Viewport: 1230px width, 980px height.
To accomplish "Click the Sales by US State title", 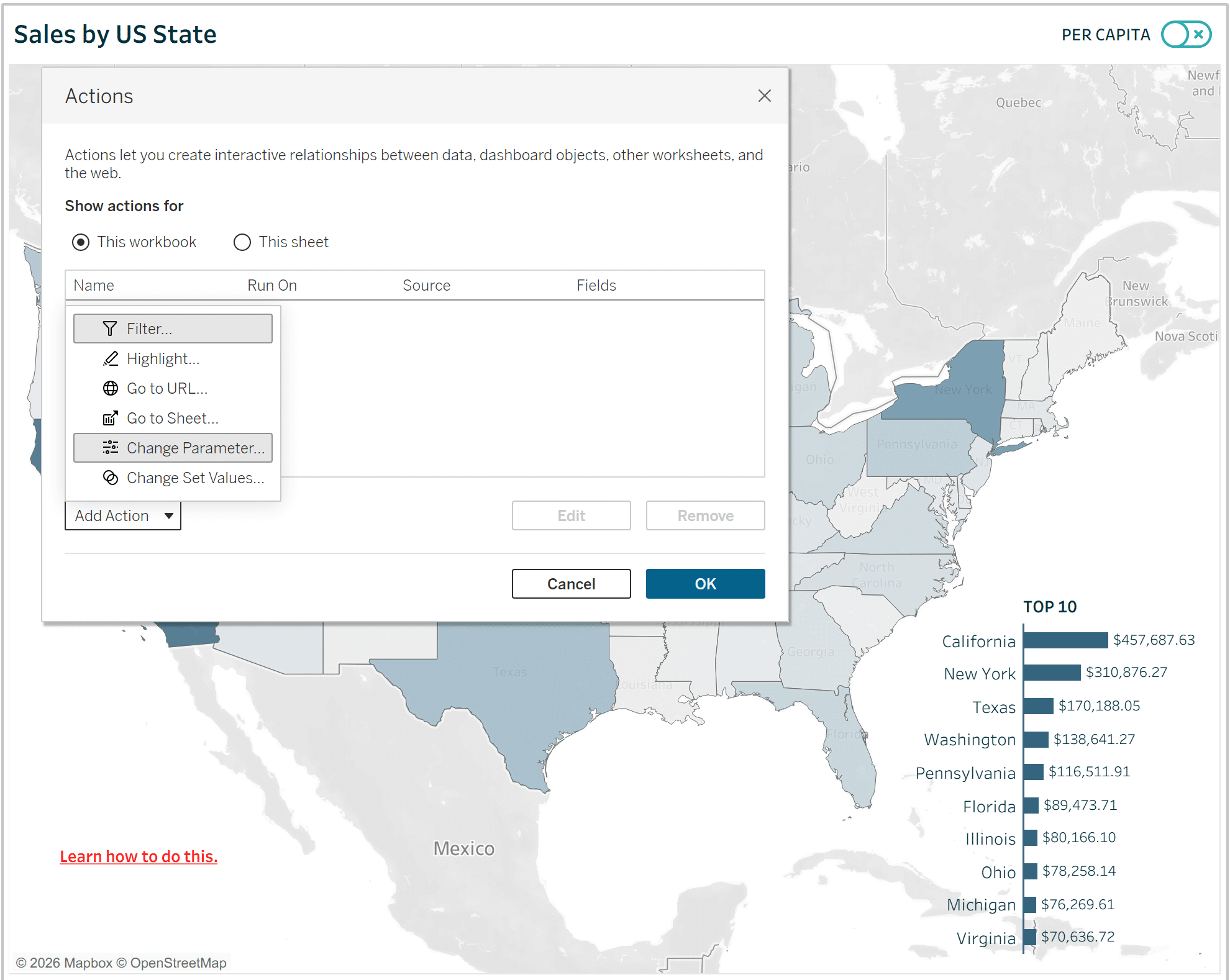I will [x=116, y=34].
